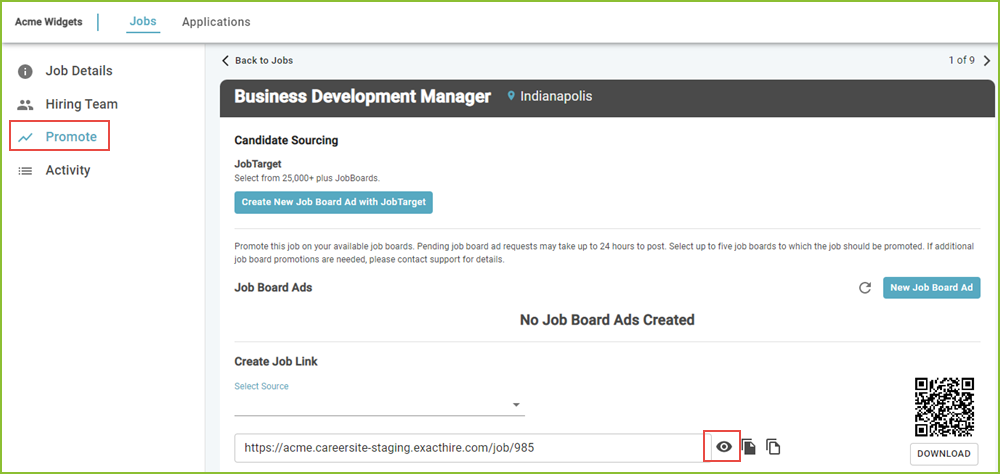Download the QR code
The width and height of the screenshot is (1000, 474).
click(x=944, y=454)
